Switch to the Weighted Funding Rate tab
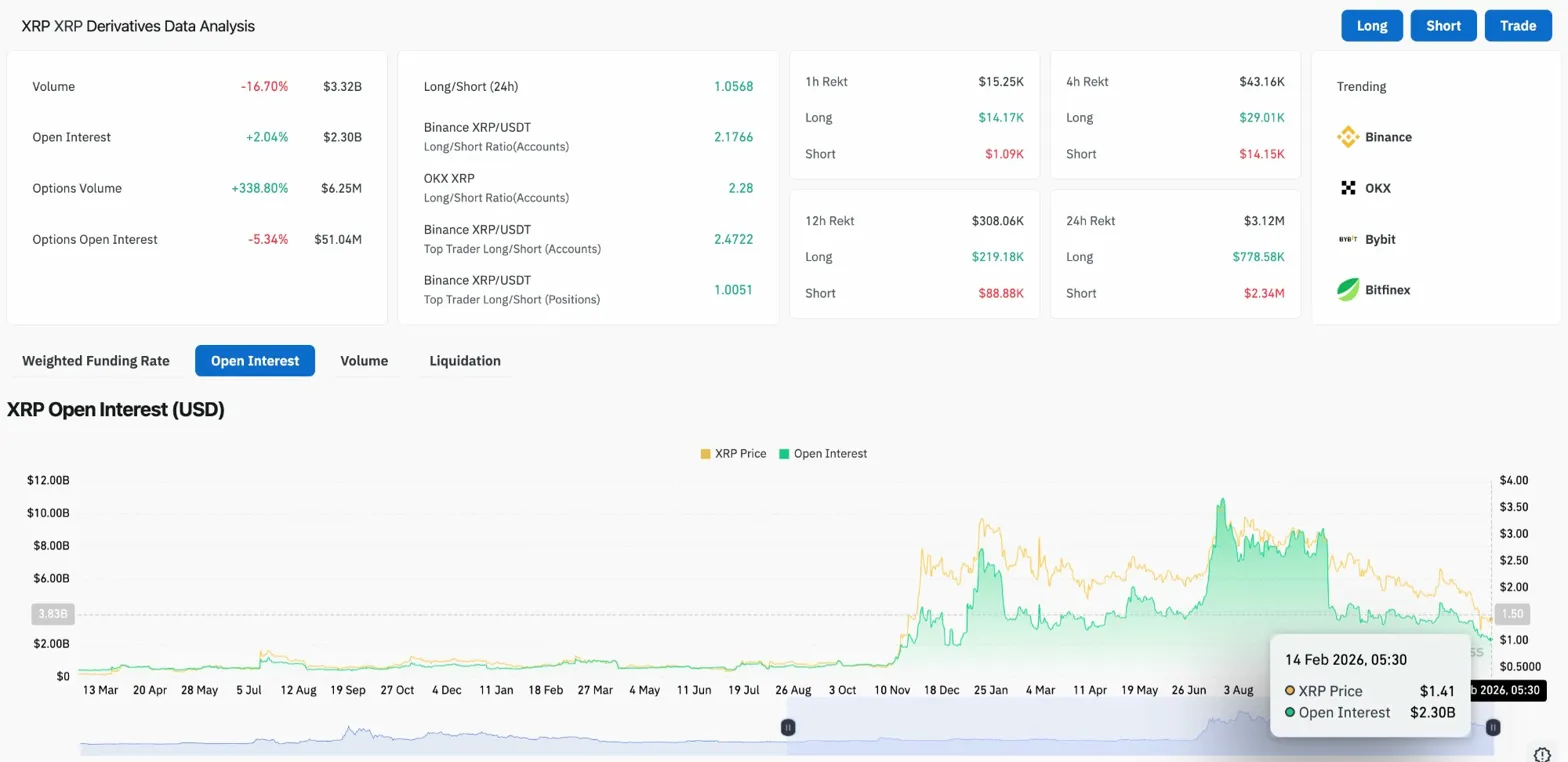The image size is (1568, 762). point(96,361)
